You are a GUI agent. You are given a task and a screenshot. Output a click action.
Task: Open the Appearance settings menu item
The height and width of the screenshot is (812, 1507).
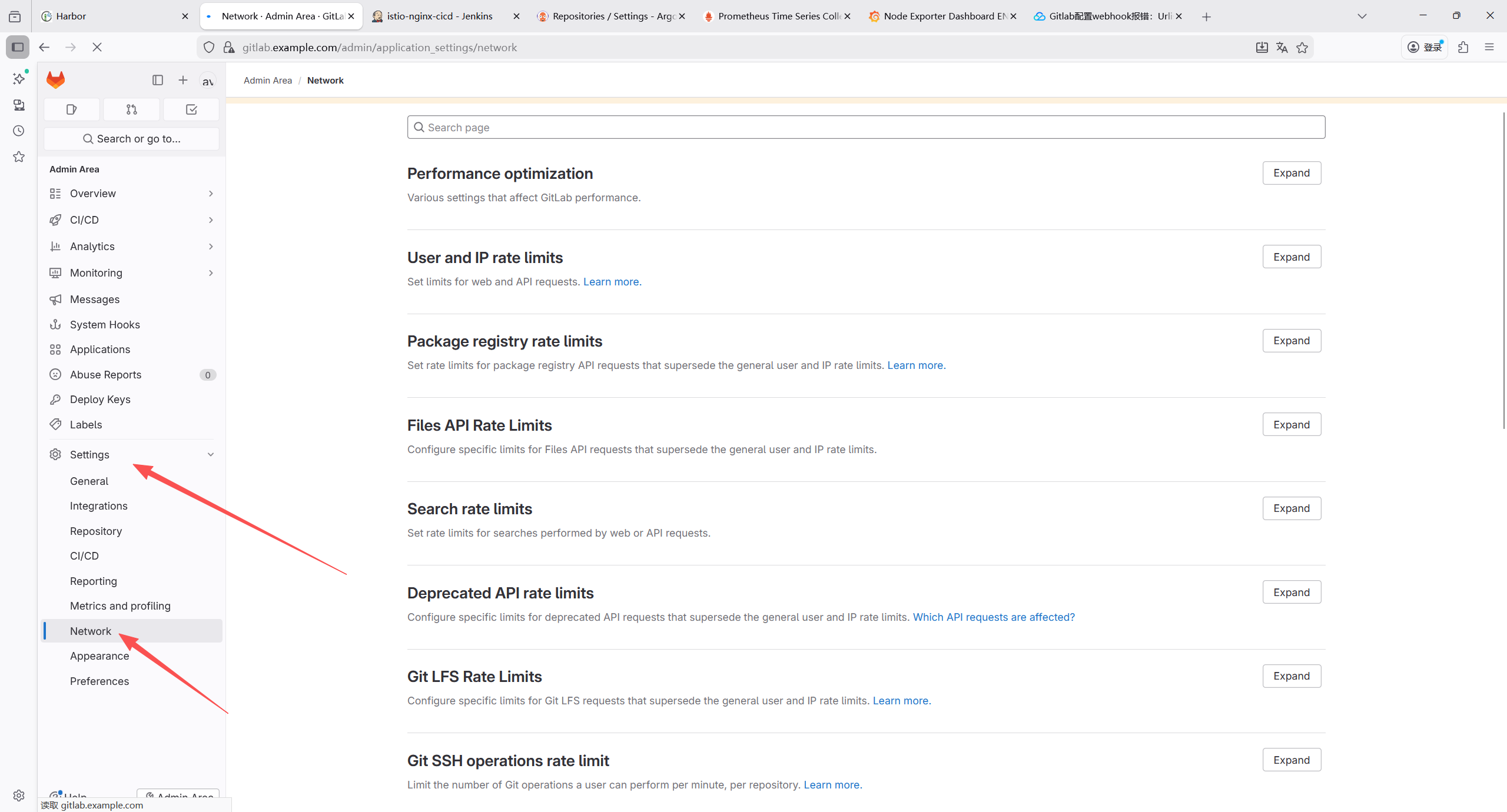click(99, 656)
